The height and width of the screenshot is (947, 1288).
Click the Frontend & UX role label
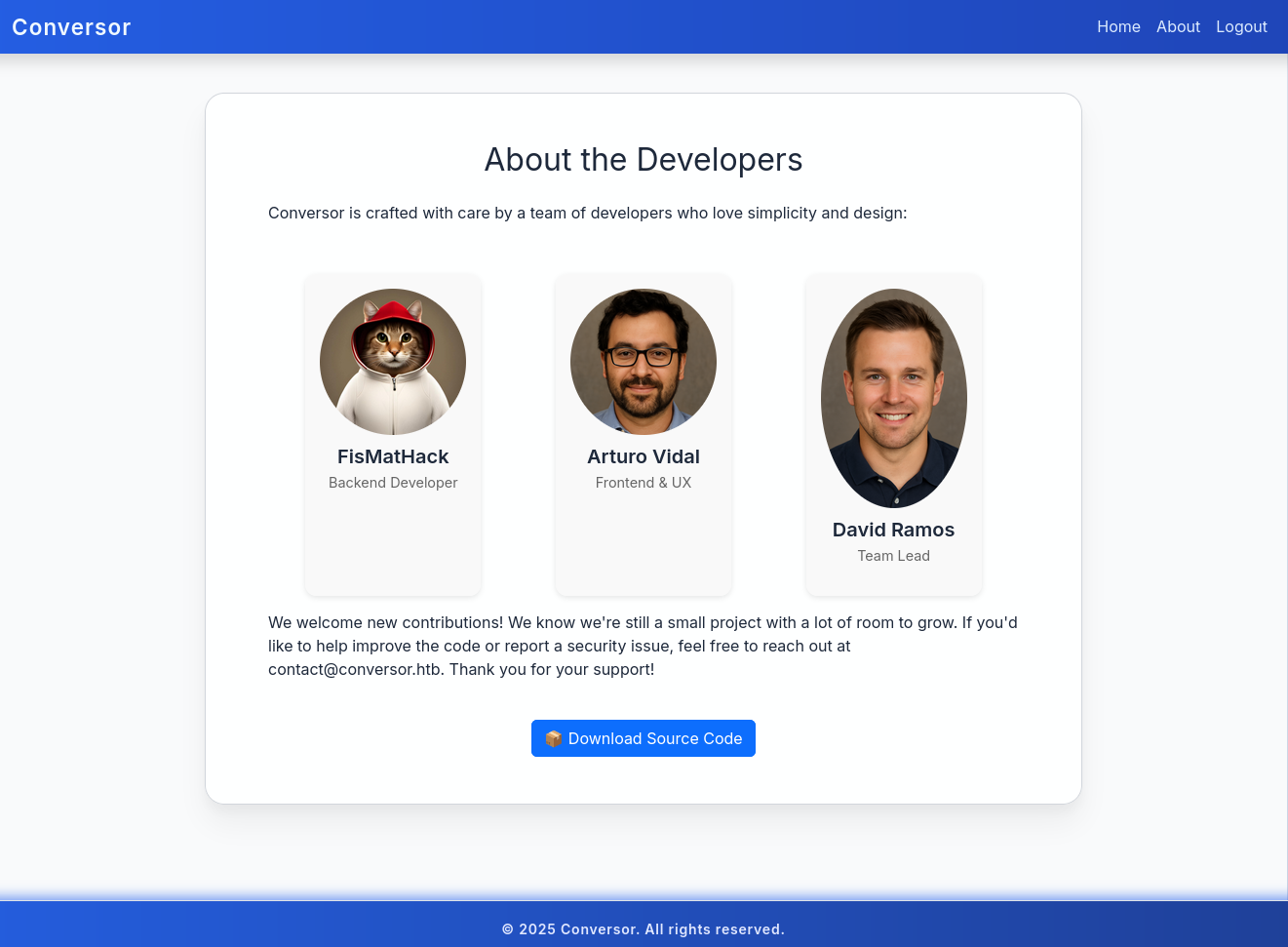tap(644, 483)
